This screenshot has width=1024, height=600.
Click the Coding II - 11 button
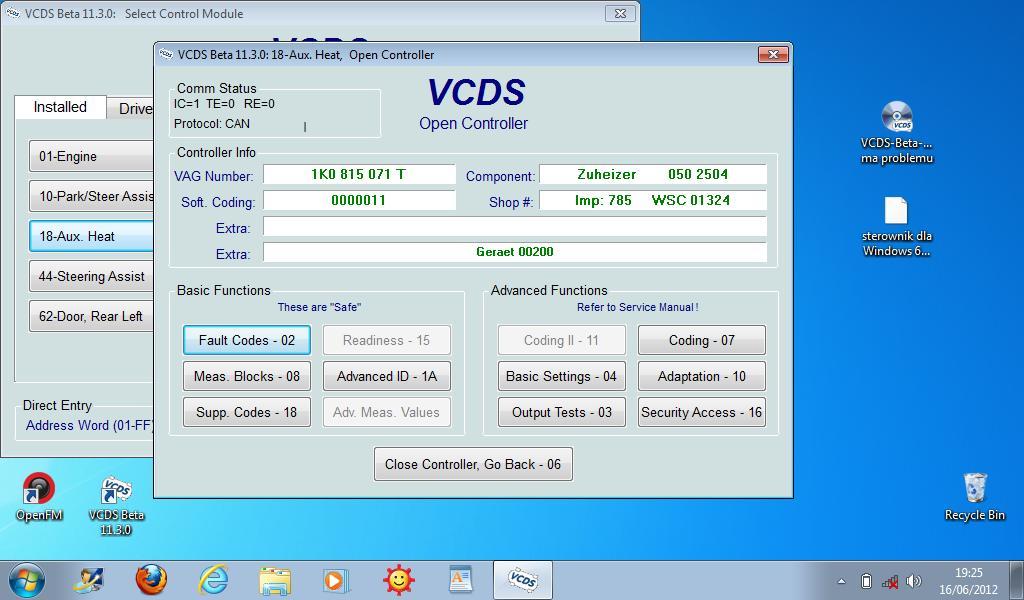[x=562, y=340]
